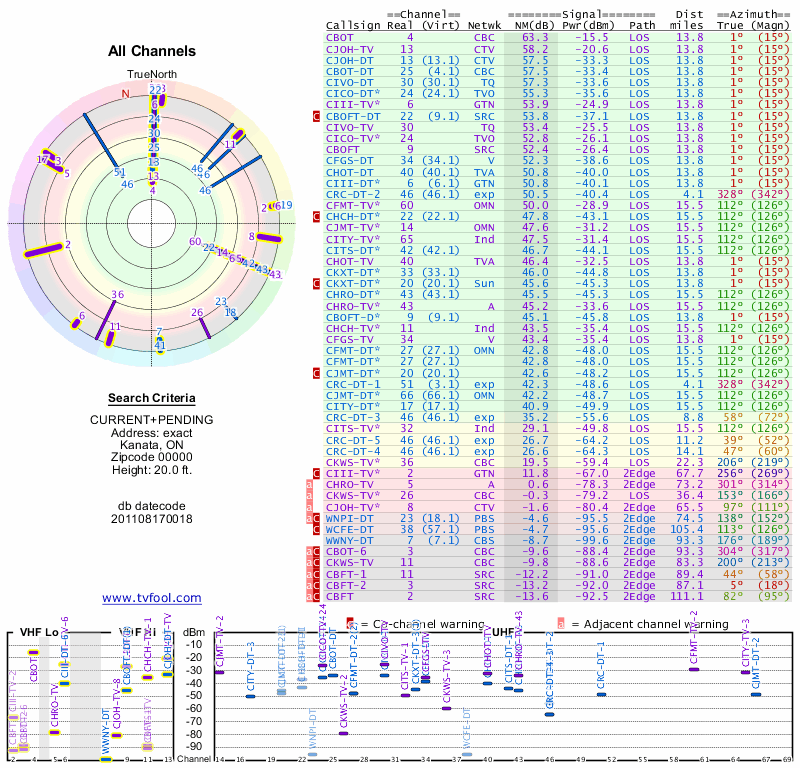Click adjacent channel warning icon beside CHRO-TV channel 5
Screen dimensions: 800x768
click(309, 483)
